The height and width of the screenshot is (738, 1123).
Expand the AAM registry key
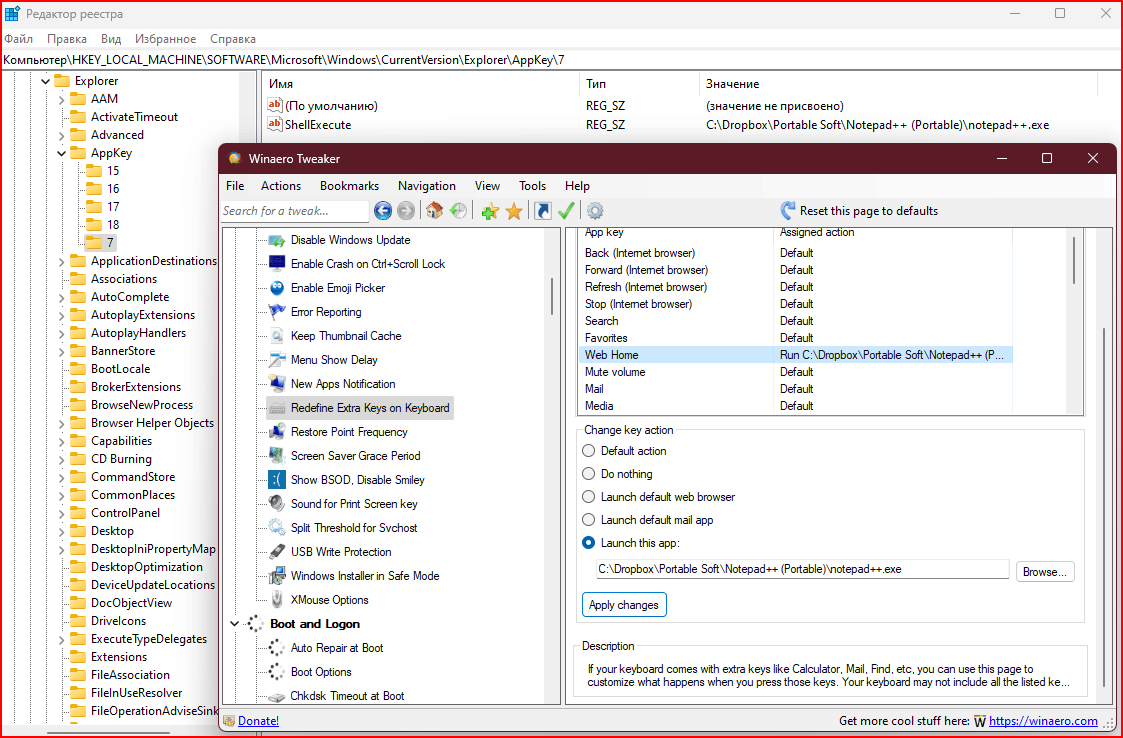point(62,99)
